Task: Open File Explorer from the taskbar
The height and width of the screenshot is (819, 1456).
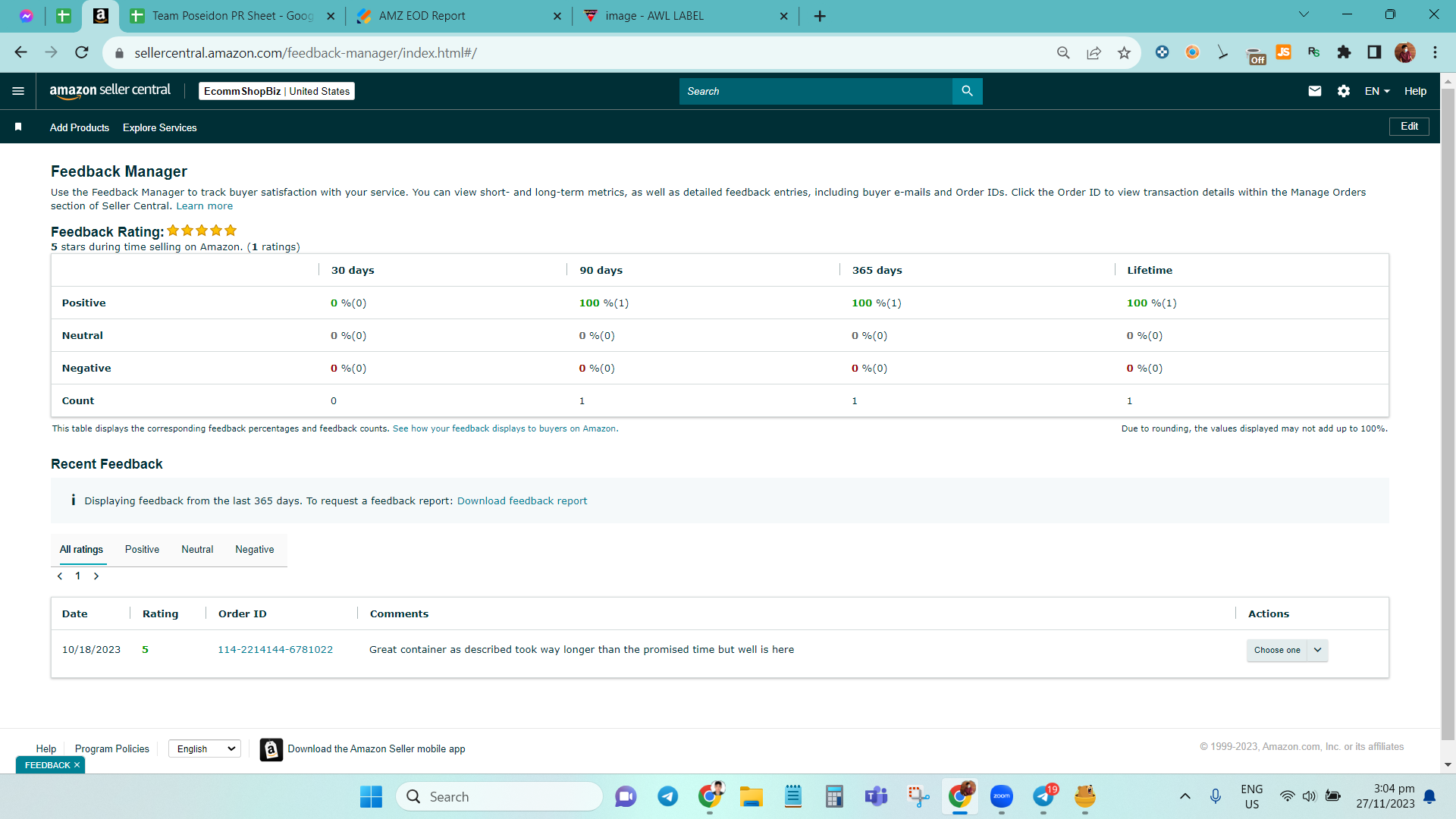Action: [x=751, y=796]
